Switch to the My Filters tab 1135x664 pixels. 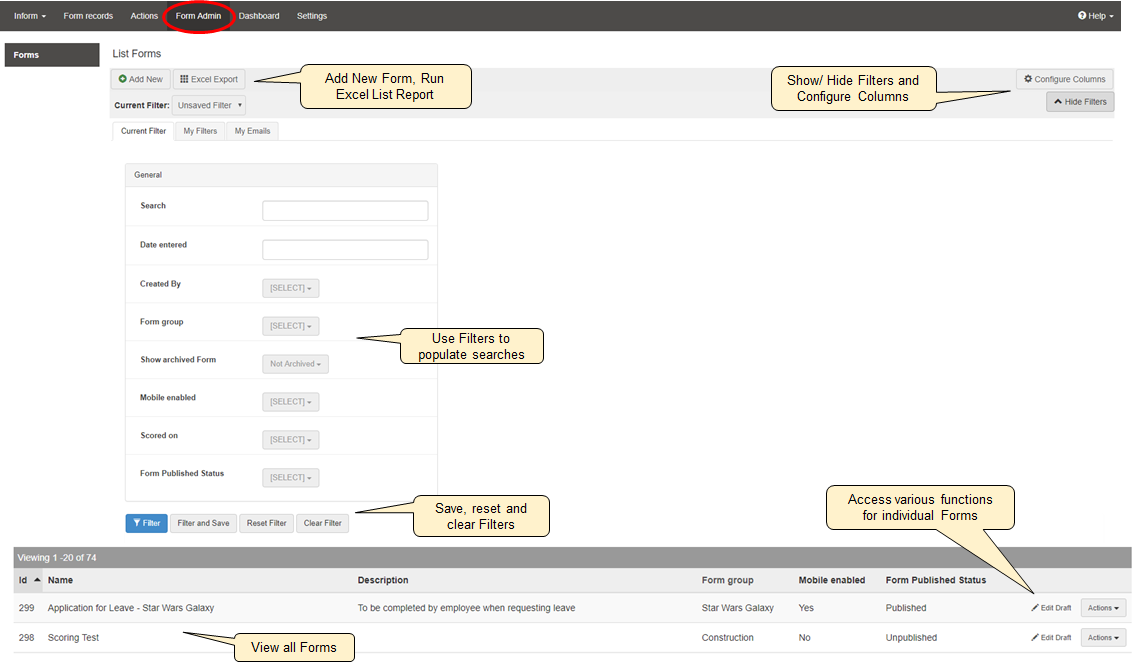point(200,131)
